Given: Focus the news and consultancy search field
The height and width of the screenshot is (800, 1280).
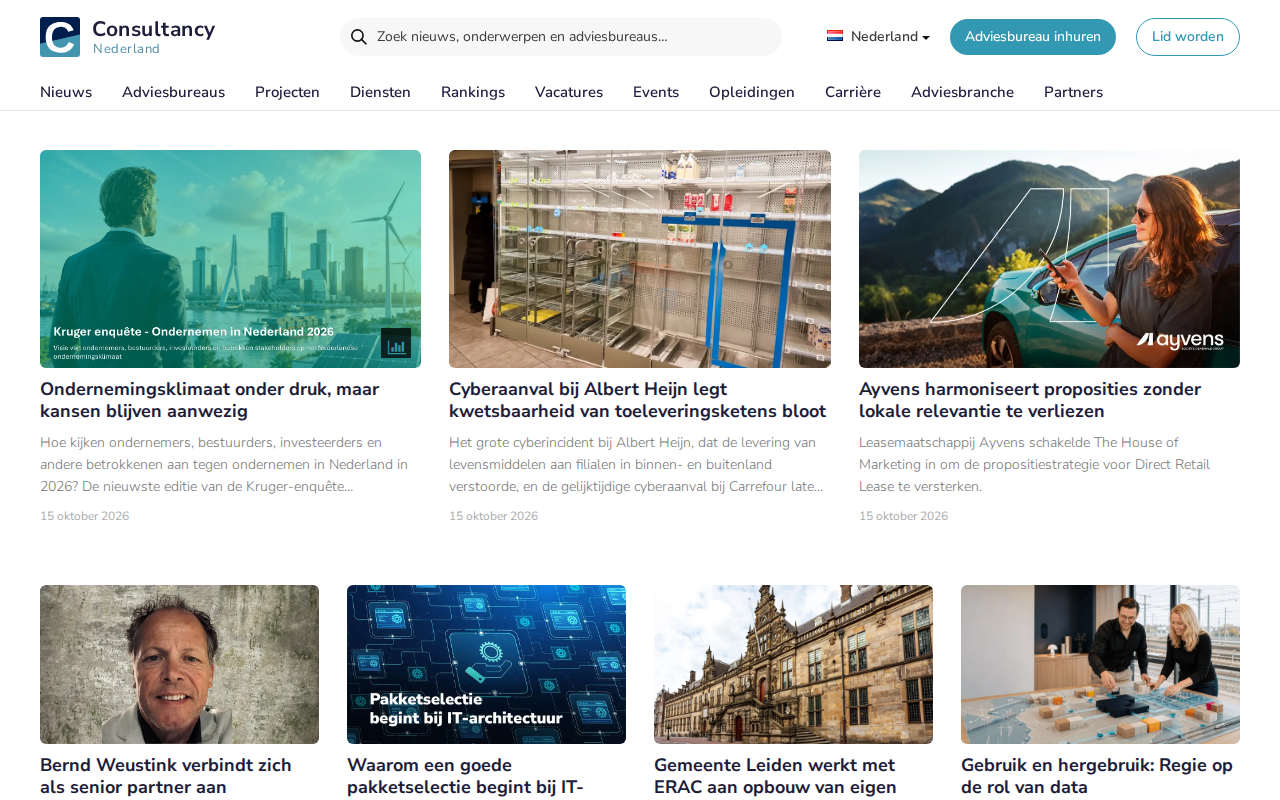Looking at the screenshot, I should coord(561,37).
